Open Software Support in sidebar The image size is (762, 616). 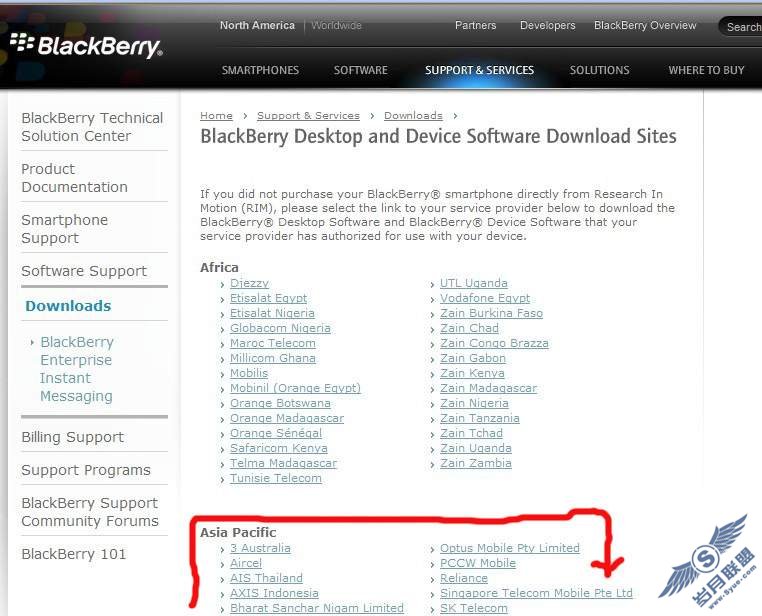pos(84,271)
